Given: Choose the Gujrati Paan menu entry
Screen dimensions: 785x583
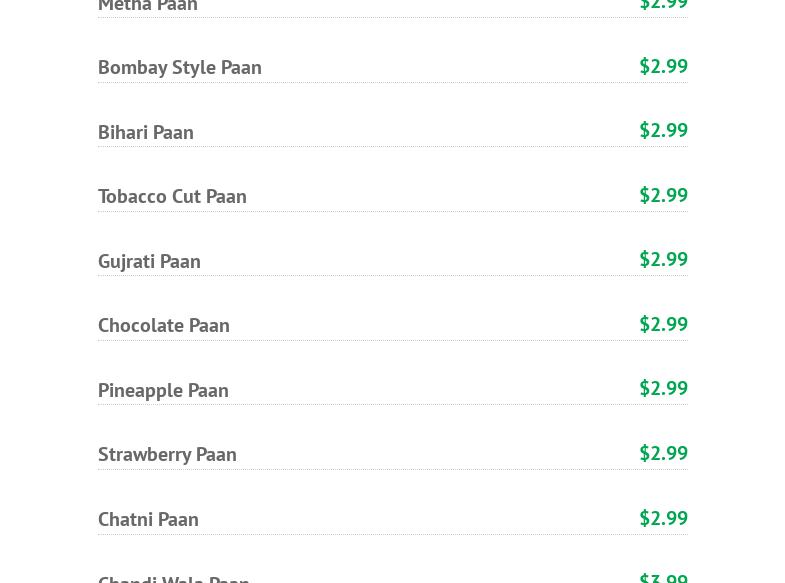Looking at the screenshot, I should point(149,261).
